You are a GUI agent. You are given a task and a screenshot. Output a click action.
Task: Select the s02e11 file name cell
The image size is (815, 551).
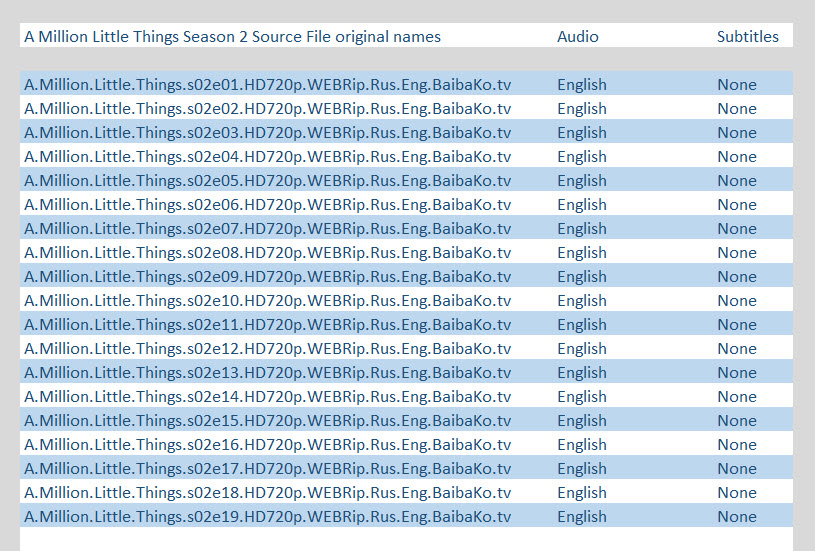pos(268,324)
